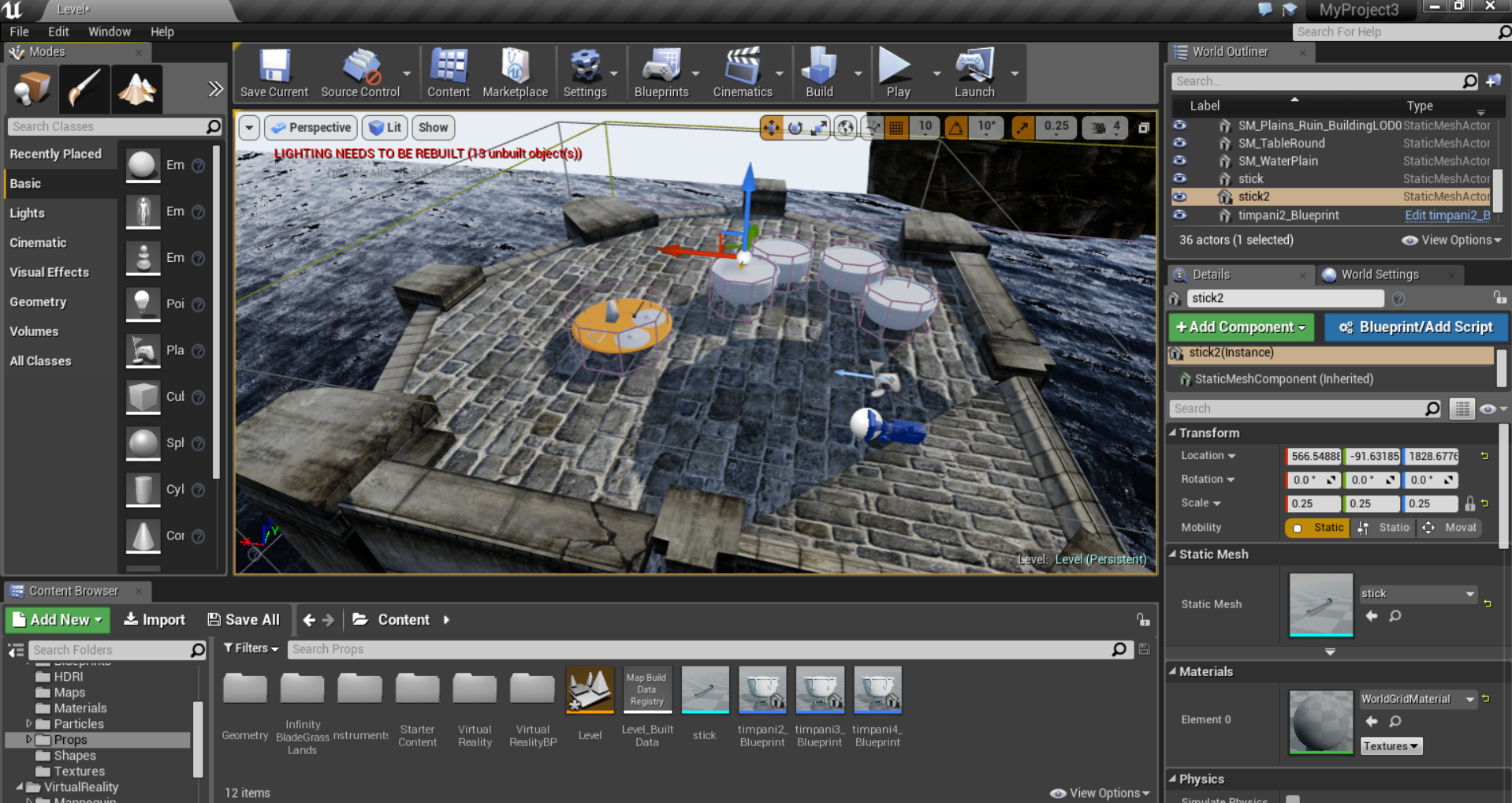Toggle the sources panel icon in Content Browser

click(16, 650)
